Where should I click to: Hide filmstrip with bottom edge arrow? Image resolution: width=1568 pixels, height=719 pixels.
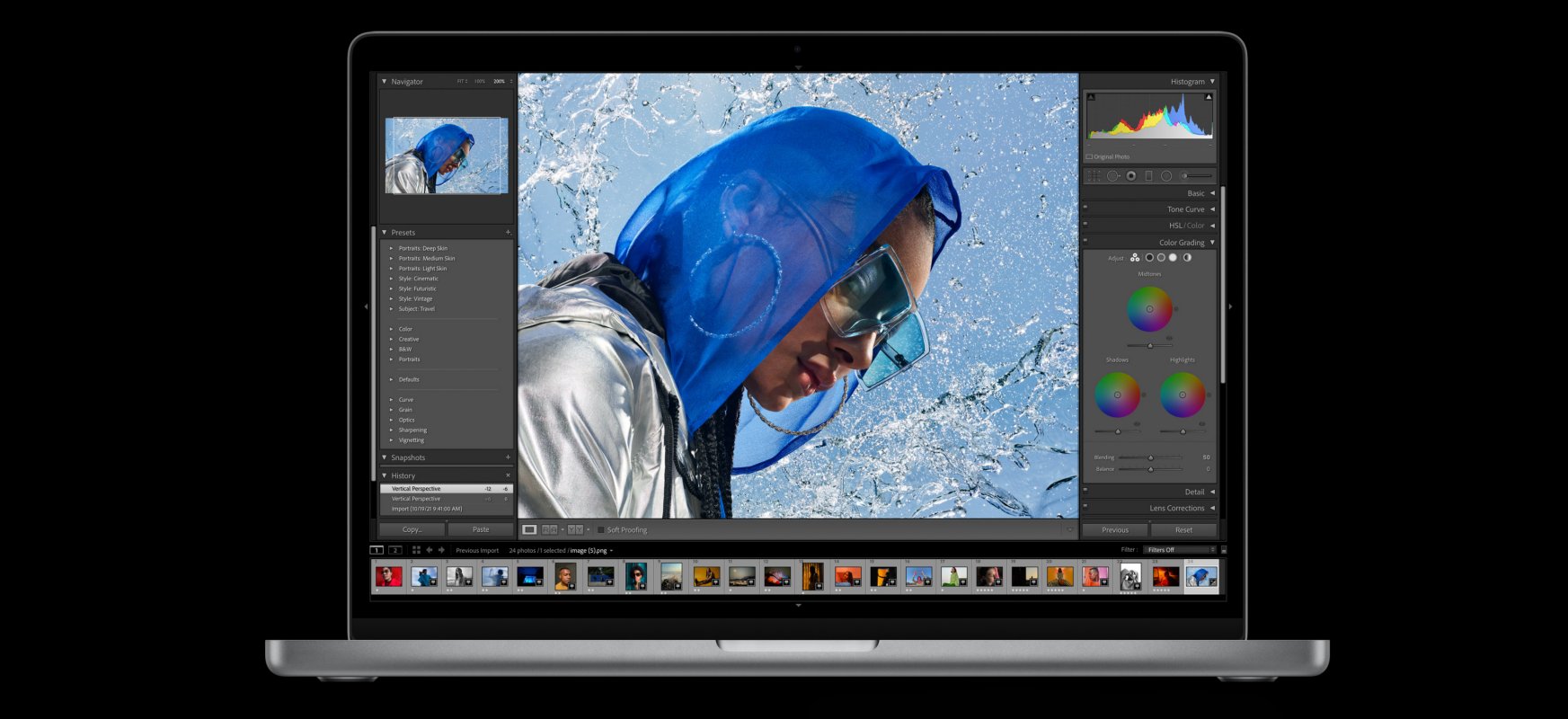[x=798, y=605]
